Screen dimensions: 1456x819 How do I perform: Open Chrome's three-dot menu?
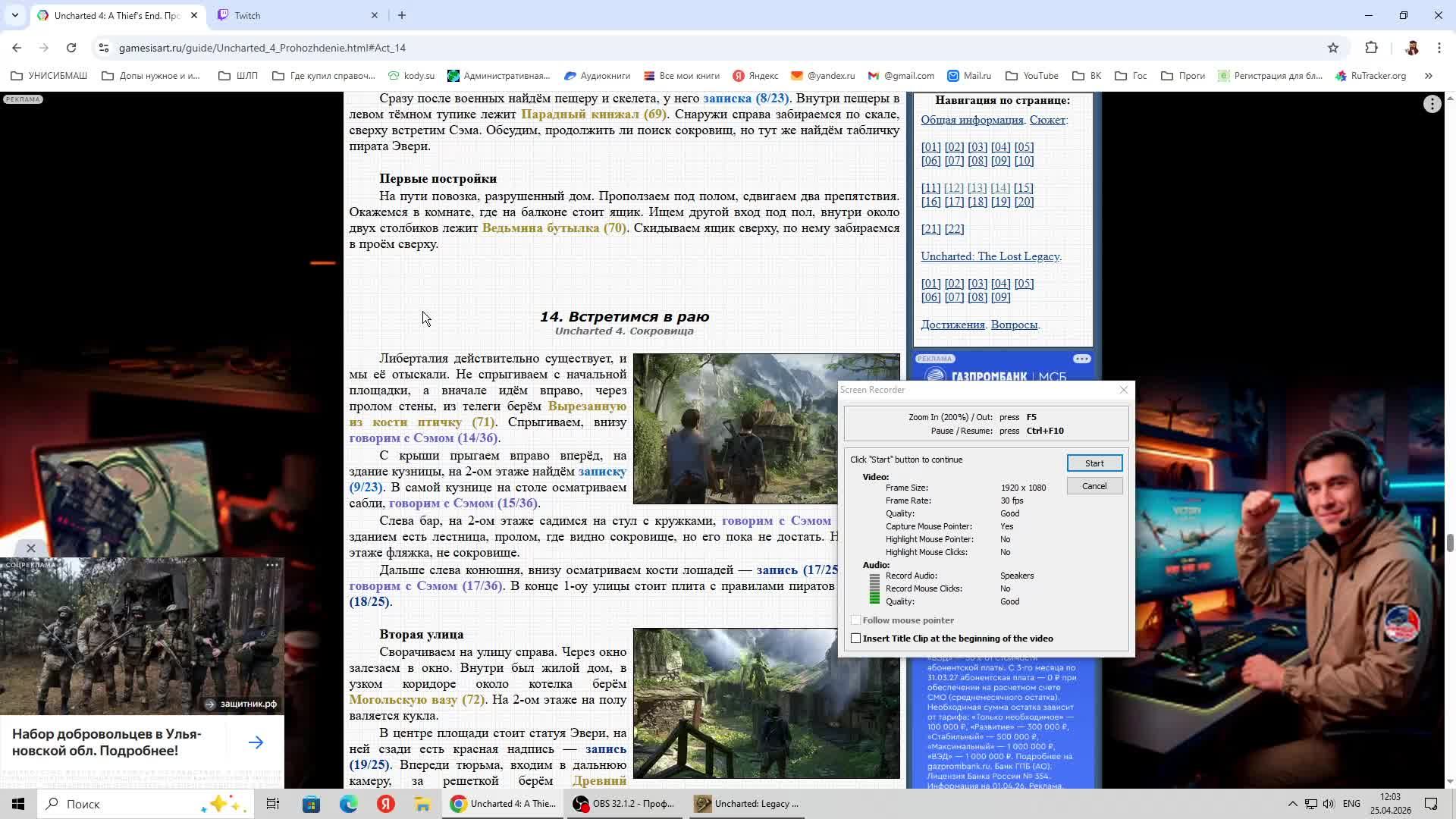point(1439,47)
